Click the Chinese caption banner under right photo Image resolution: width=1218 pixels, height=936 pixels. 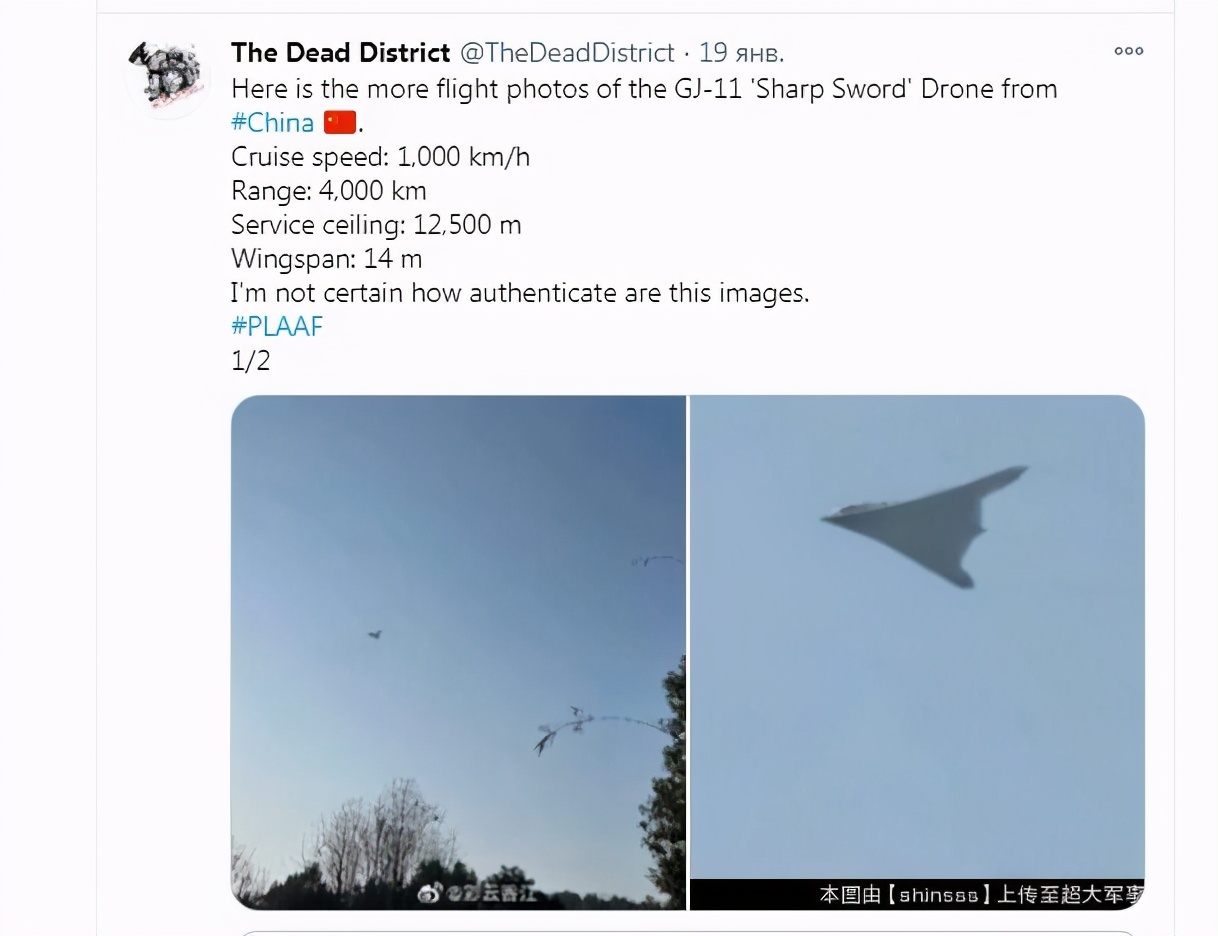pyautogui.click(x=978, y=894)
